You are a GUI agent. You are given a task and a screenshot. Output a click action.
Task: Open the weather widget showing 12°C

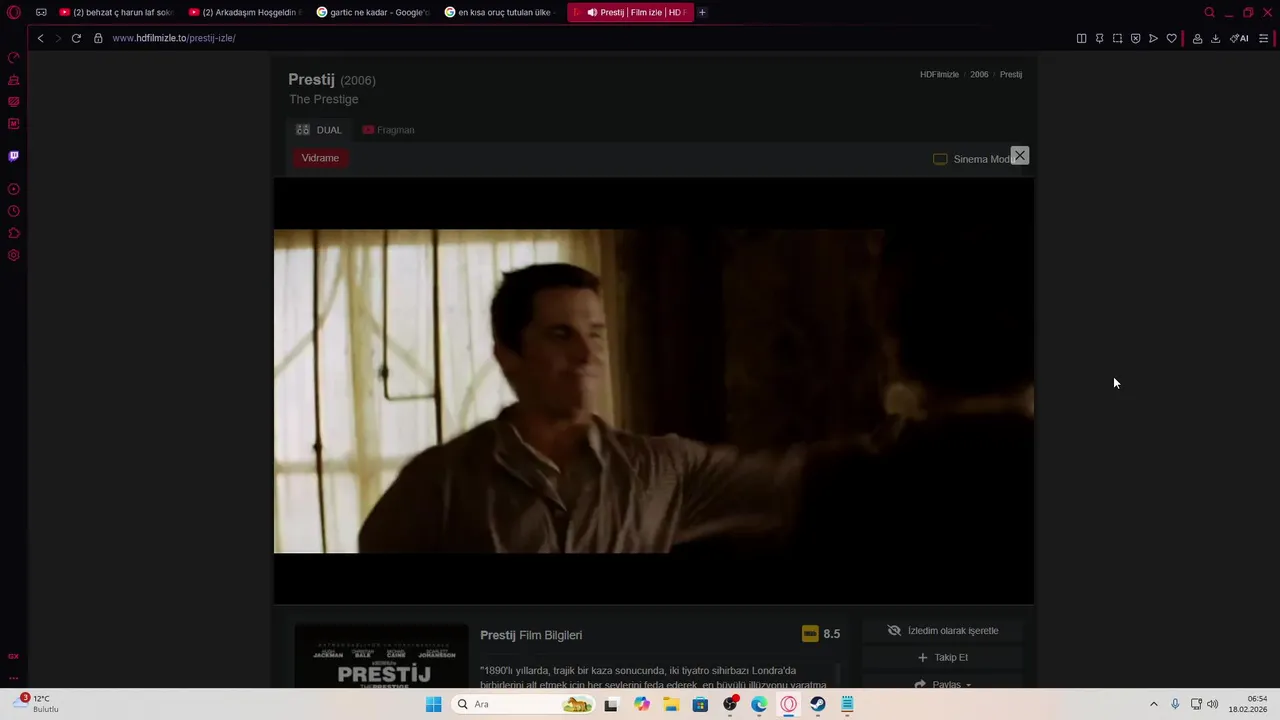click(x=36, y=704)
